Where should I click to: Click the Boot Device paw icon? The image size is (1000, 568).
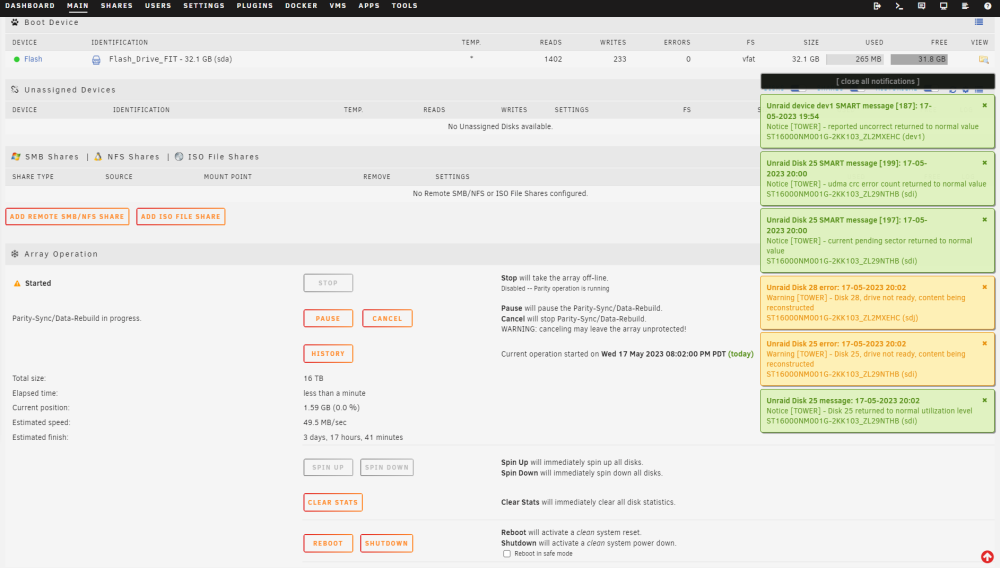15,22
